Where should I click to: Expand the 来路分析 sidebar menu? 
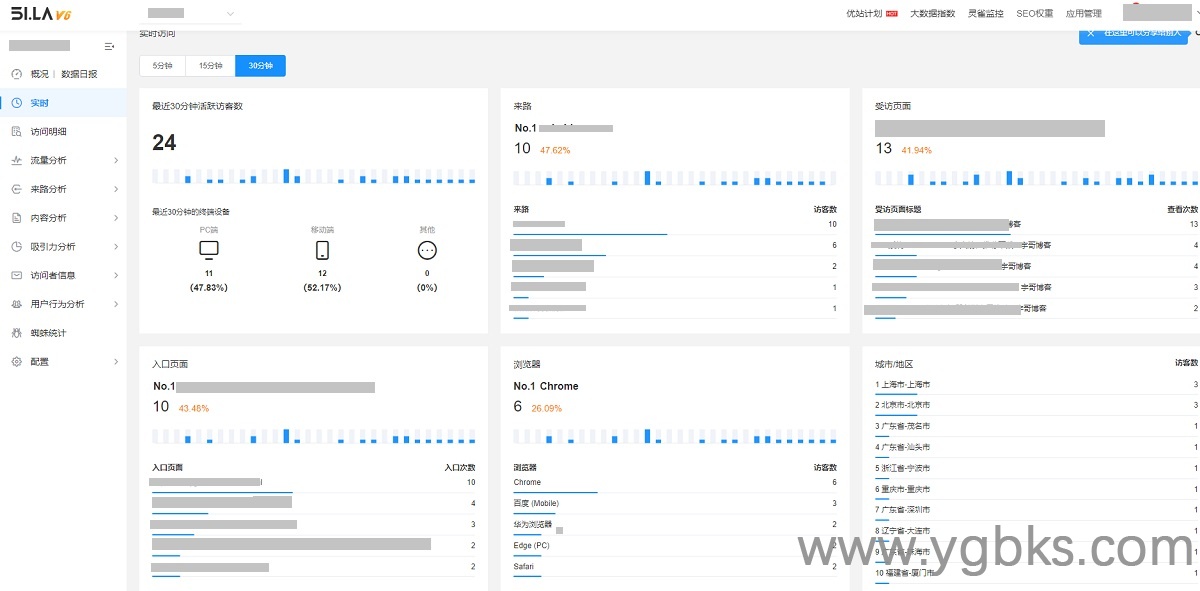(x=64, y=189)
